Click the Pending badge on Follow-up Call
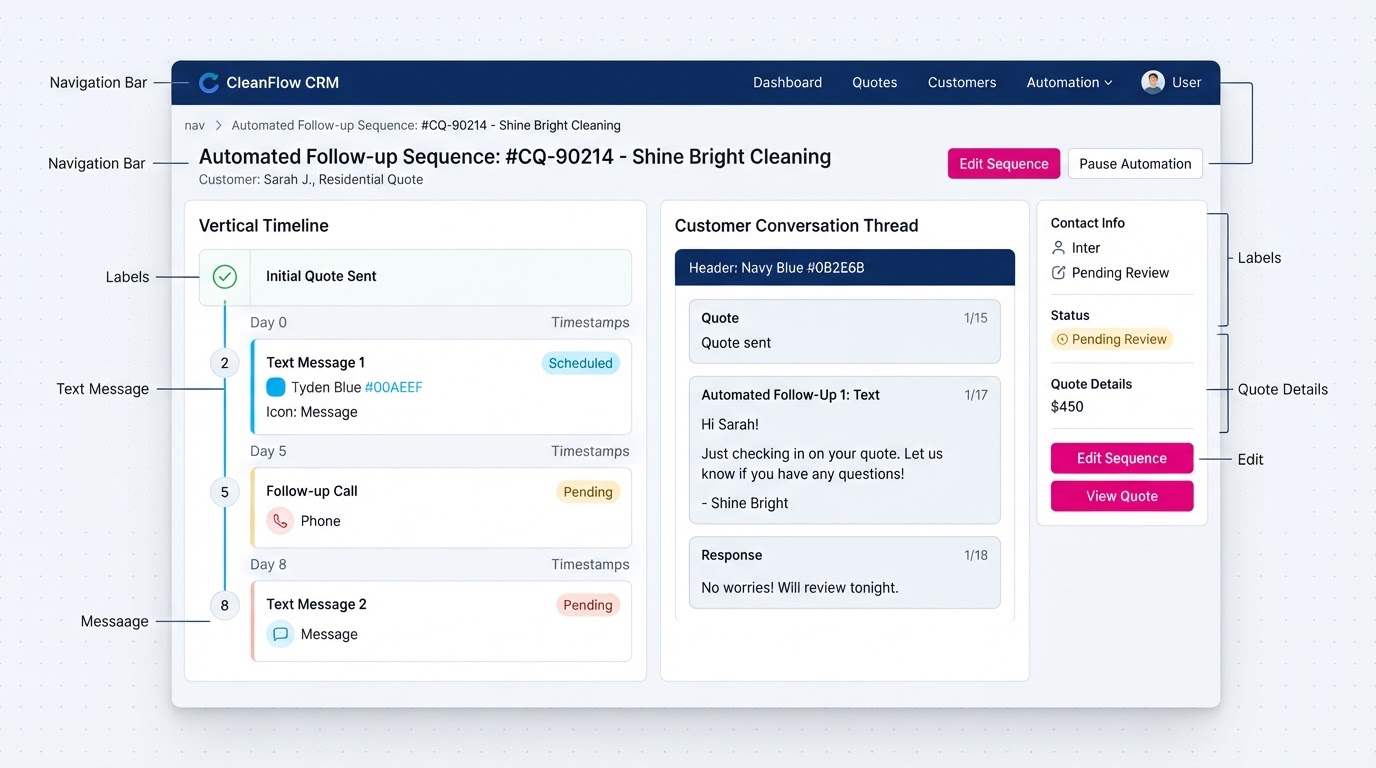Screen dimensions: 1376x768 coord(588,492)
